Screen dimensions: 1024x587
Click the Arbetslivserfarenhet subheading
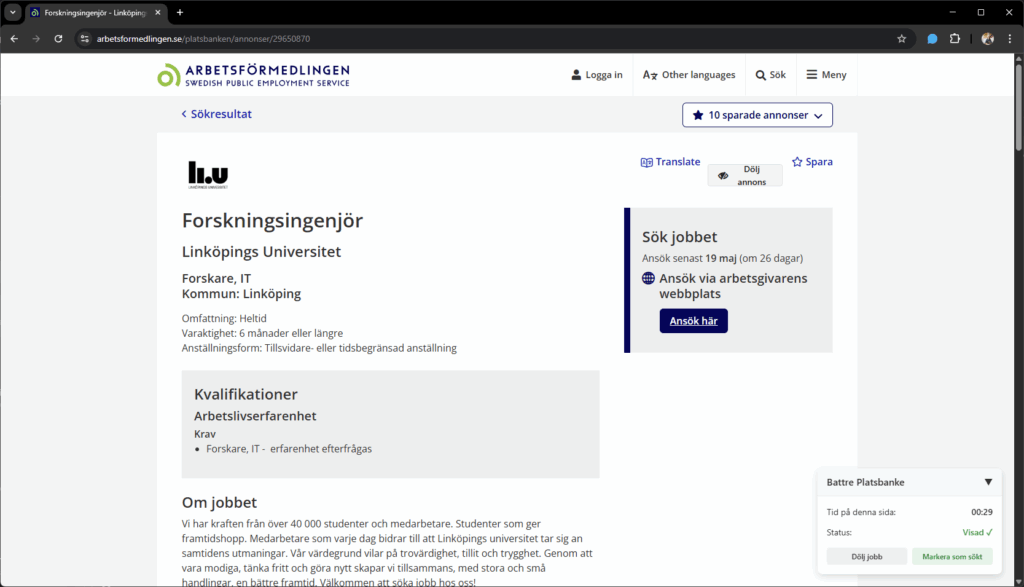[255, 416]
